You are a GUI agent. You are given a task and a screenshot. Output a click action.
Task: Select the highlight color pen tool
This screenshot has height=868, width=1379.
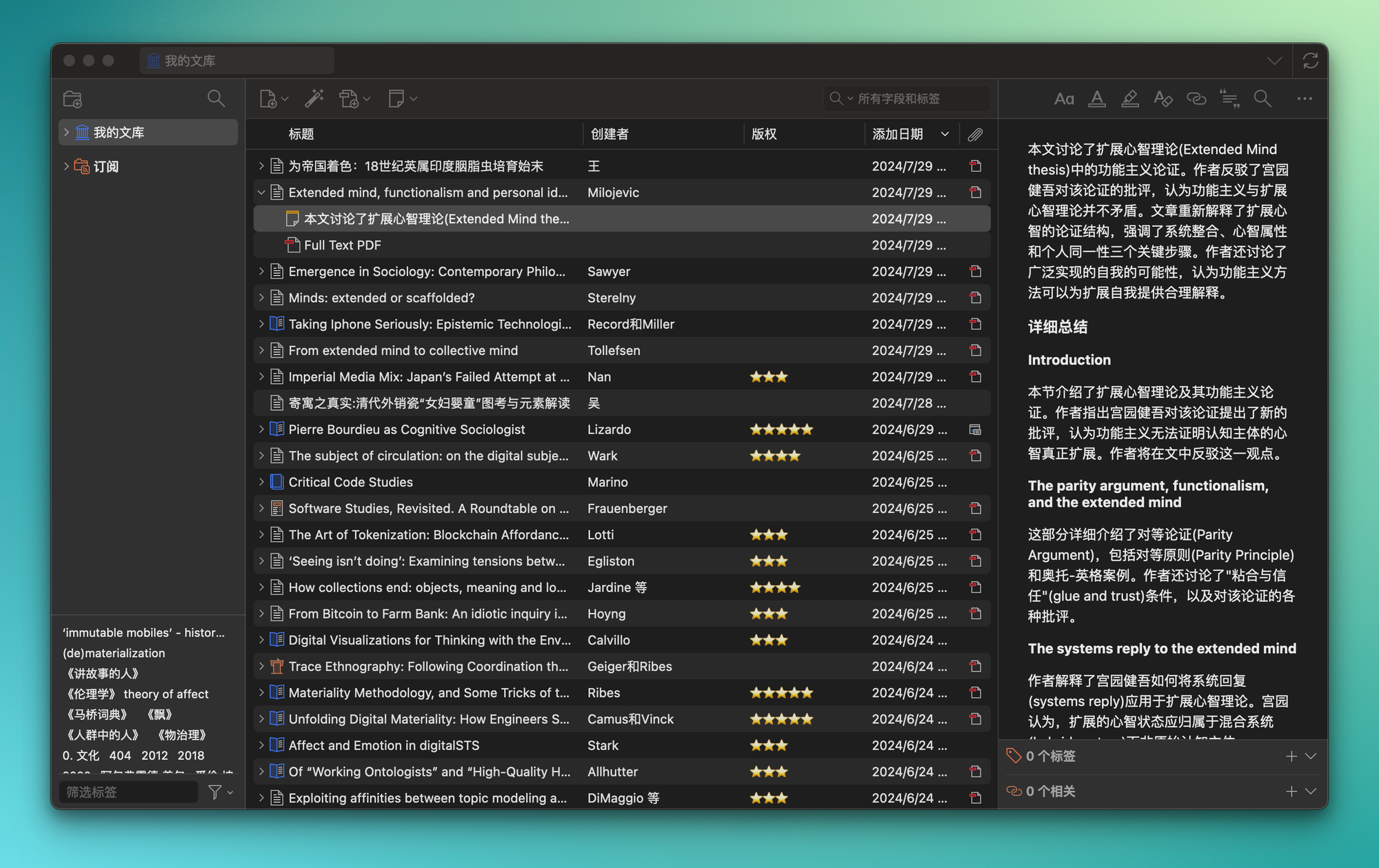(1130, 99)
